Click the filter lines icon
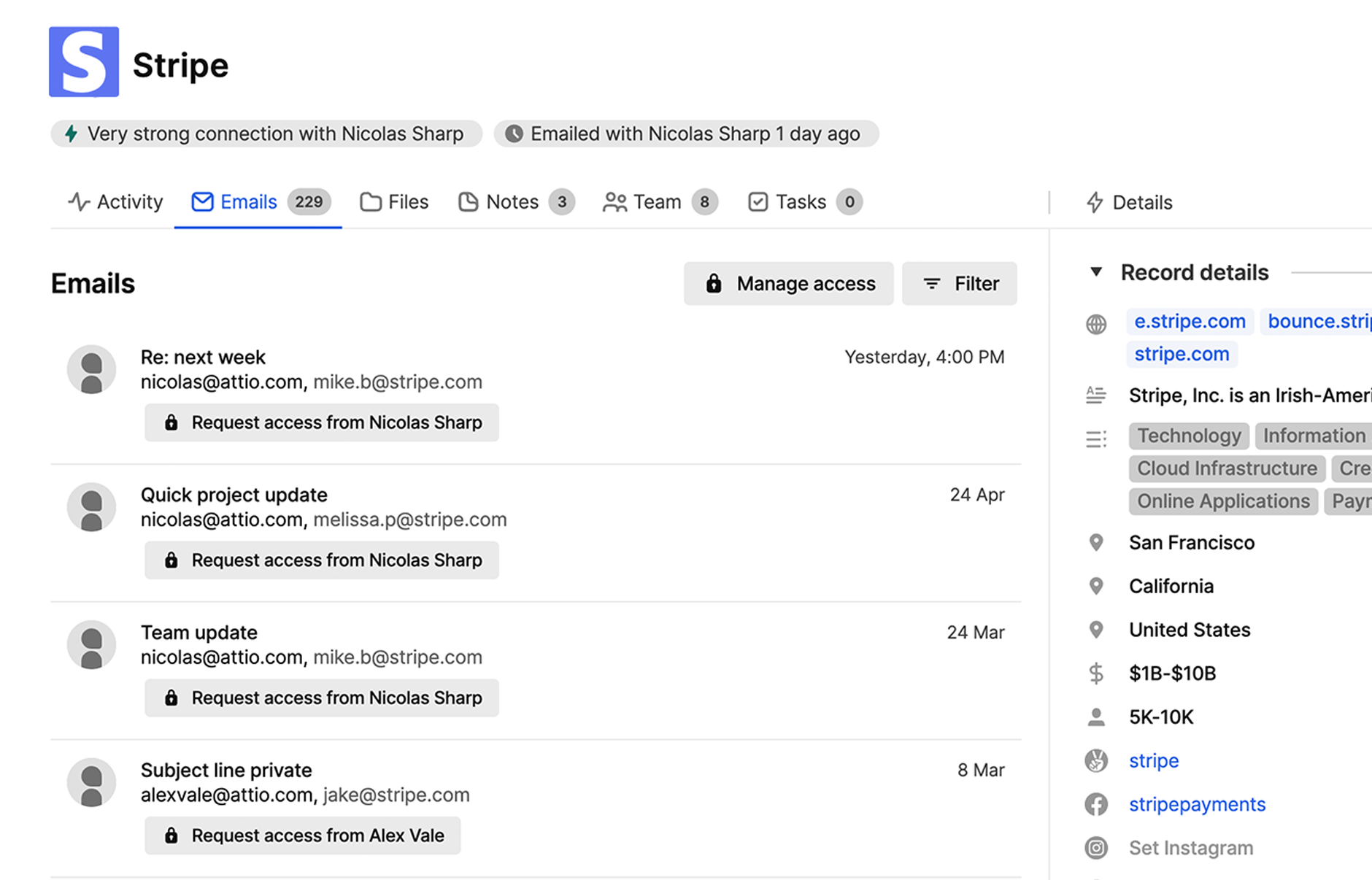The height and width of the screenshot is (880, 1372). coord(932,283)
